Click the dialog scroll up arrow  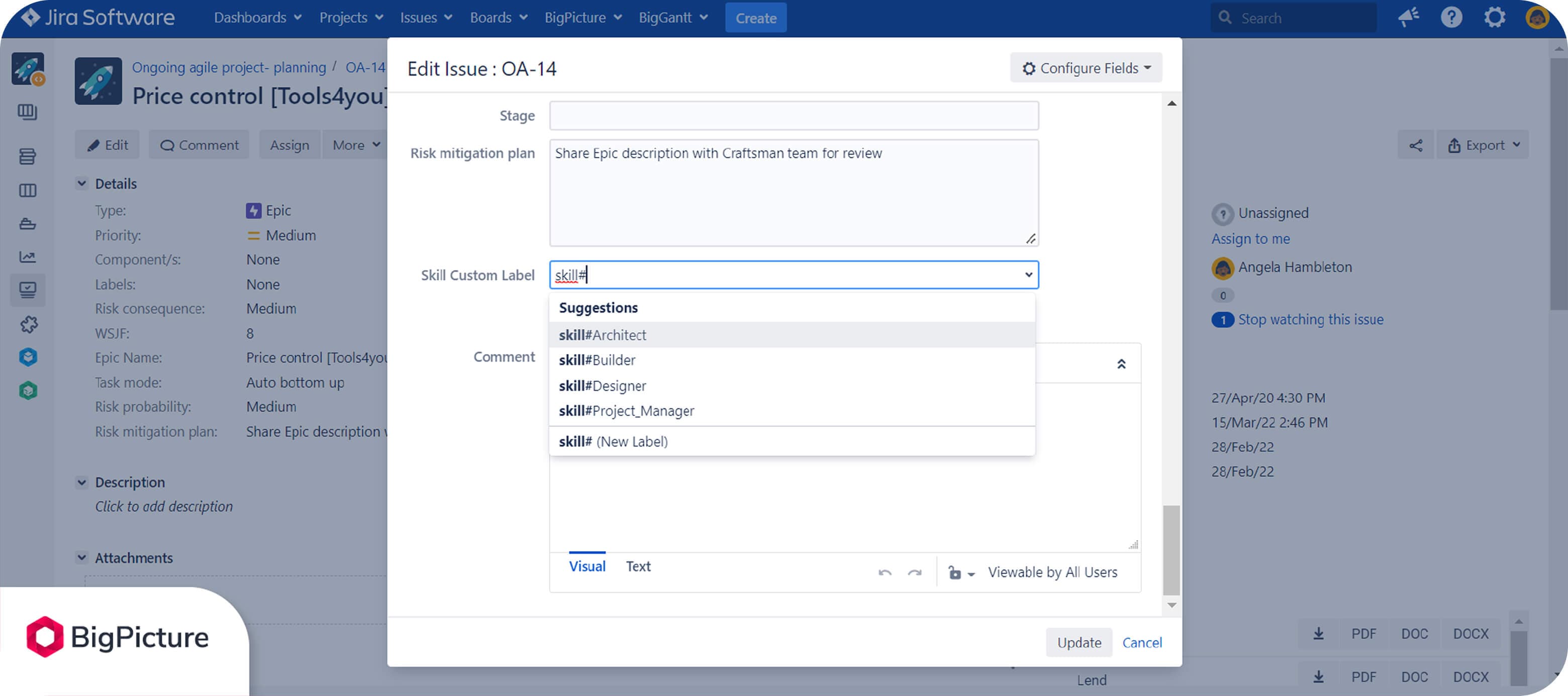(1172, 104)
